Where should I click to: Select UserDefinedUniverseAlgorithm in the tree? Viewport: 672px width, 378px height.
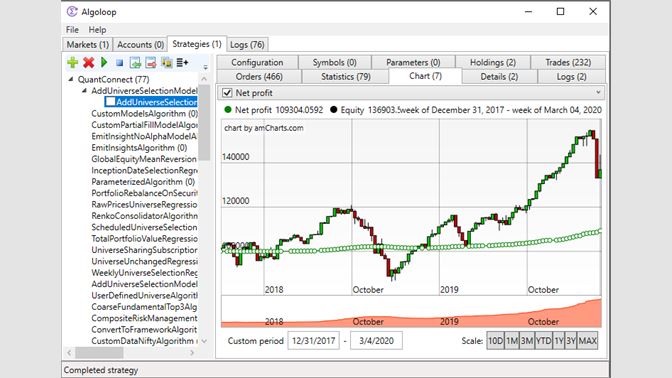point(144,295)
